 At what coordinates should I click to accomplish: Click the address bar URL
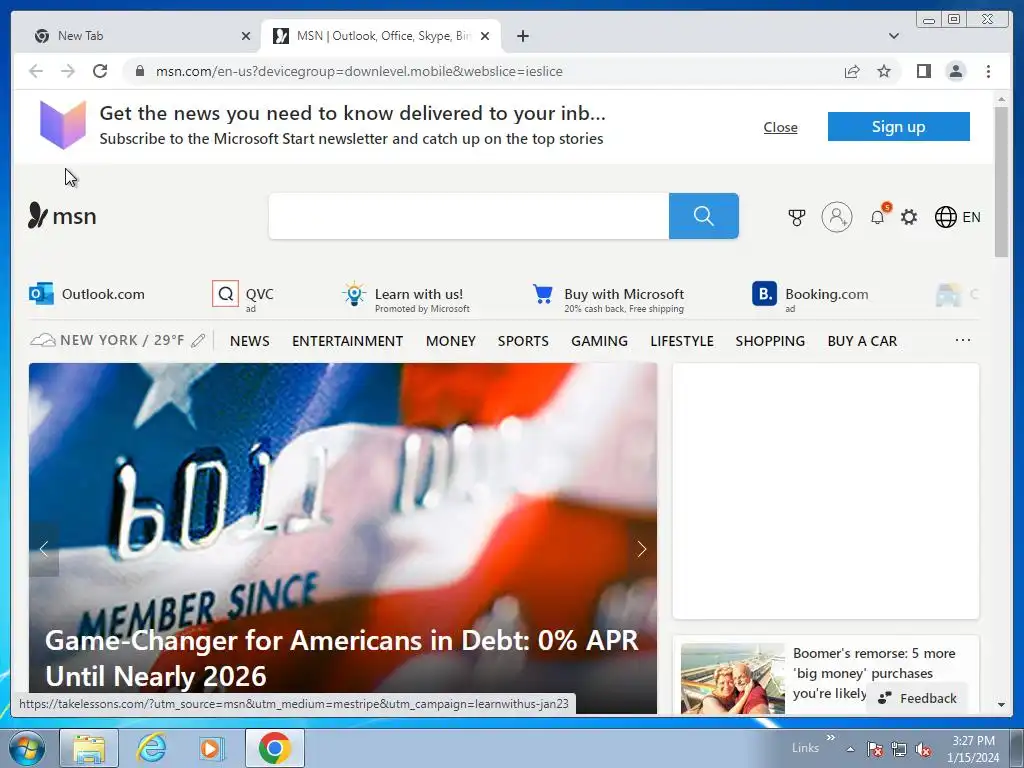(359, 71)
